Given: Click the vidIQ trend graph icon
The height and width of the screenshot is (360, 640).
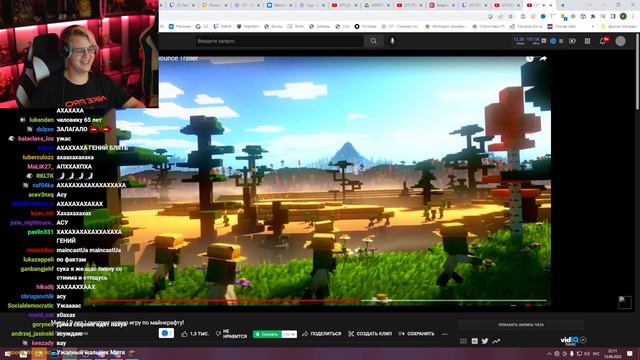Looking at the screenshot, I should pos(496,341).
